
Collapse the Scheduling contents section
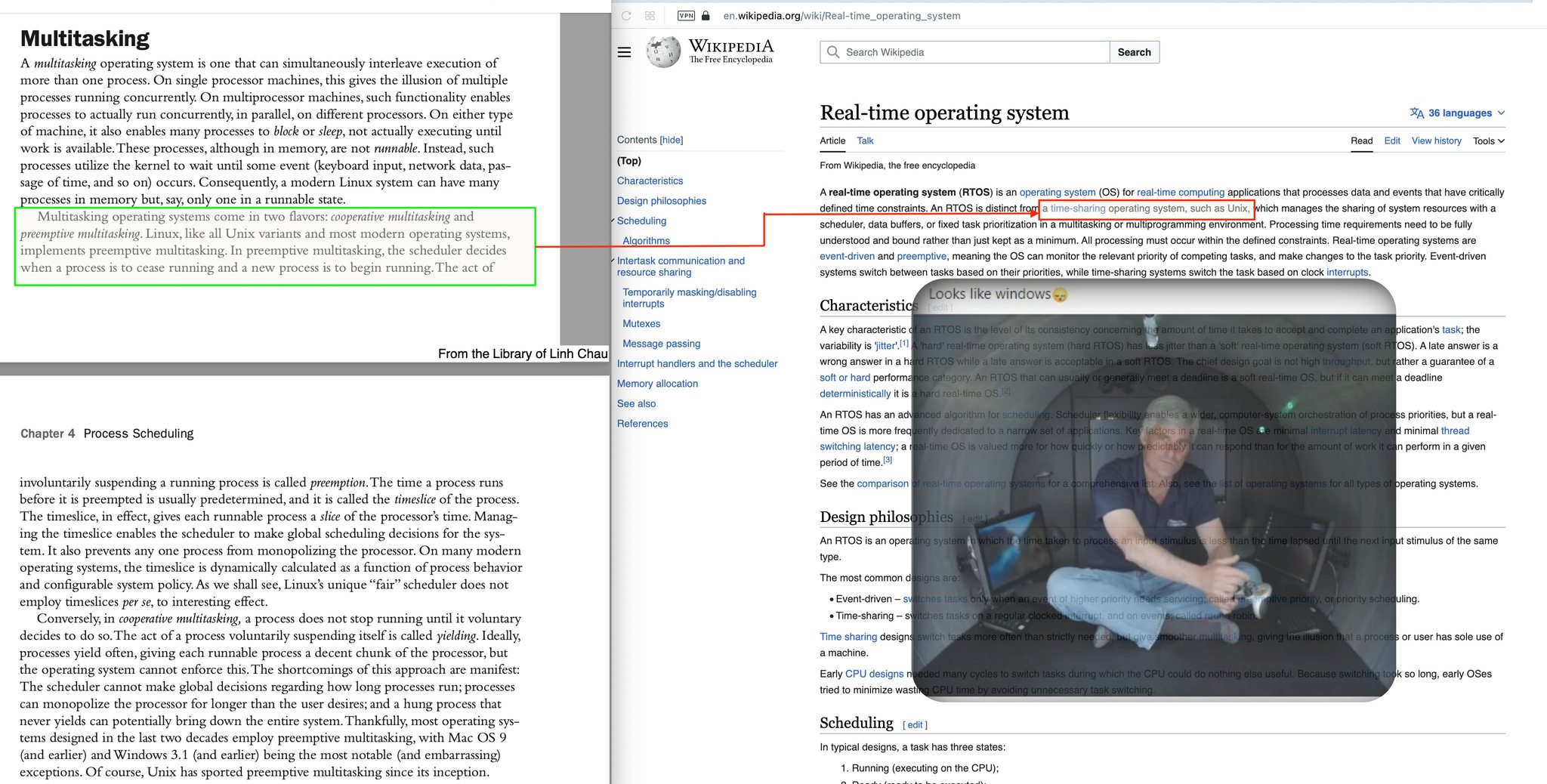(613, 221)
